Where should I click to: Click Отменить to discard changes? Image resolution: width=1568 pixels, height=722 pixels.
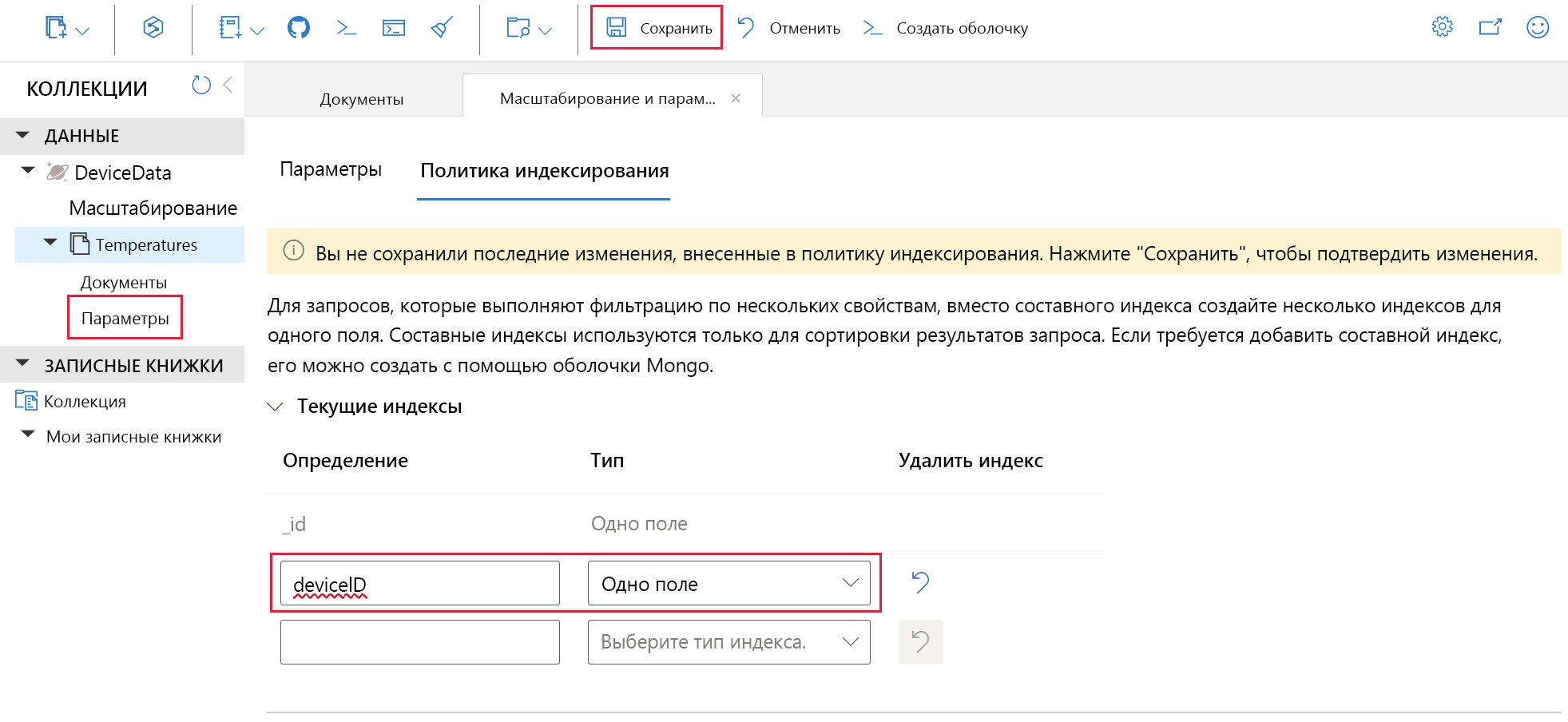804,28
